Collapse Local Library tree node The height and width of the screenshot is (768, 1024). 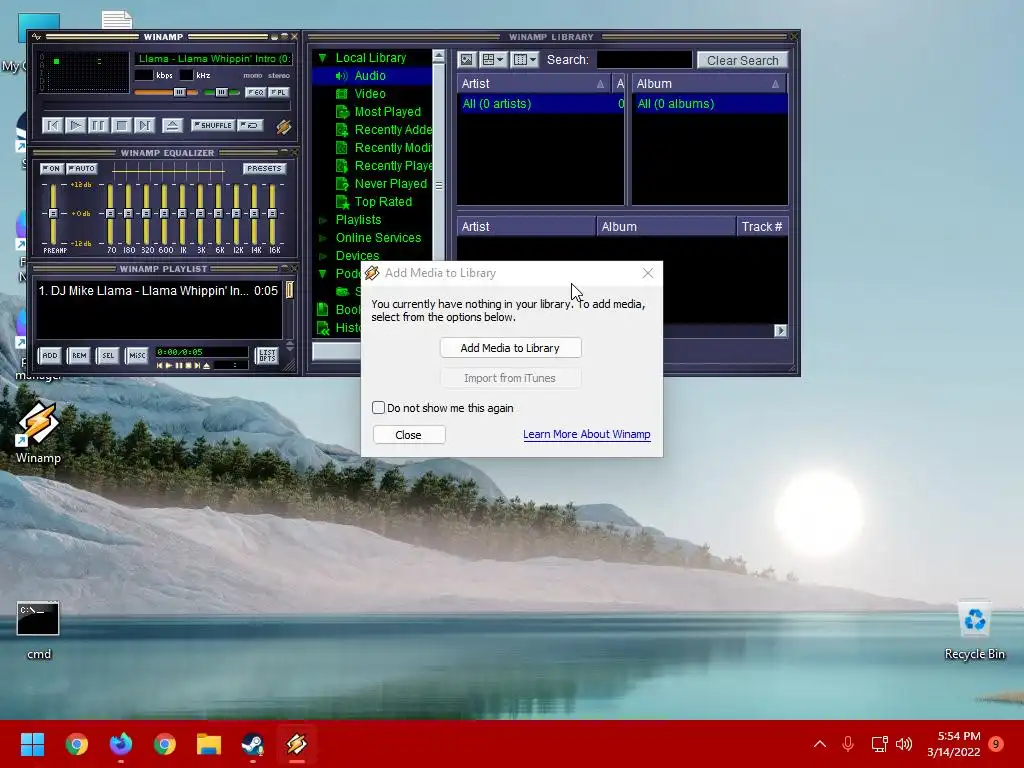coord(323,58)
